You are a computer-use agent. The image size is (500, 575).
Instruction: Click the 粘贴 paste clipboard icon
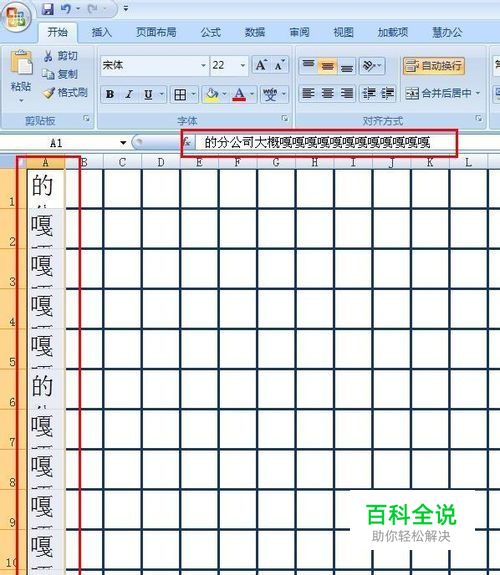pos(21,63)
